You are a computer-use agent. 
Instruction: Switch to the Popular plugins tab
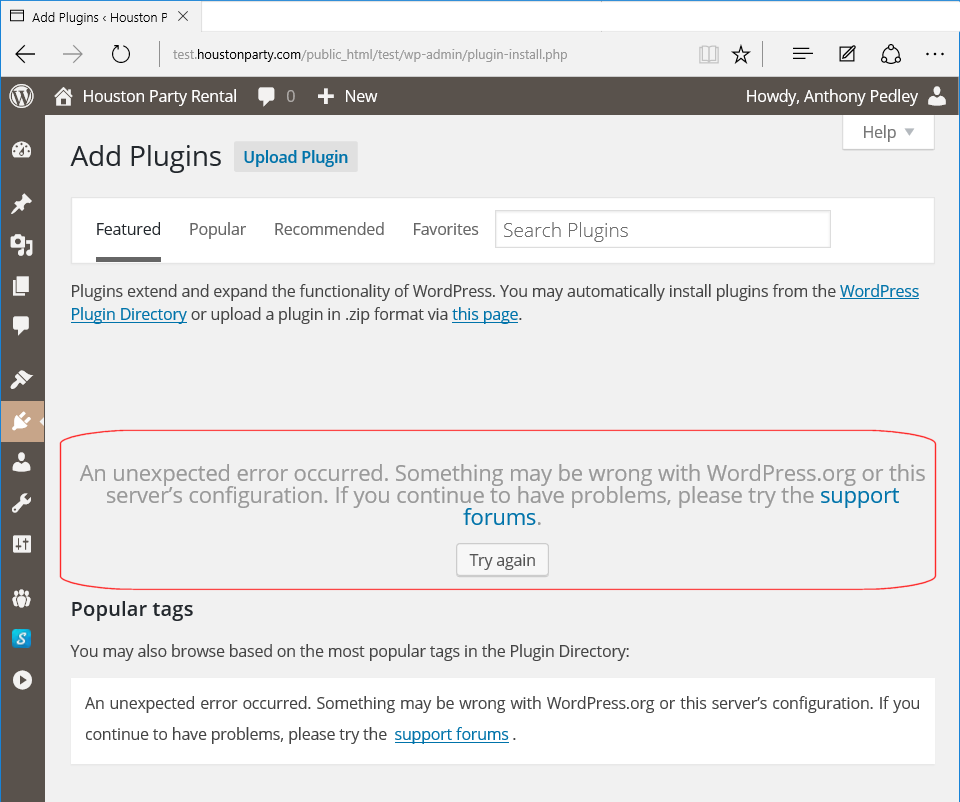point(217,229)
